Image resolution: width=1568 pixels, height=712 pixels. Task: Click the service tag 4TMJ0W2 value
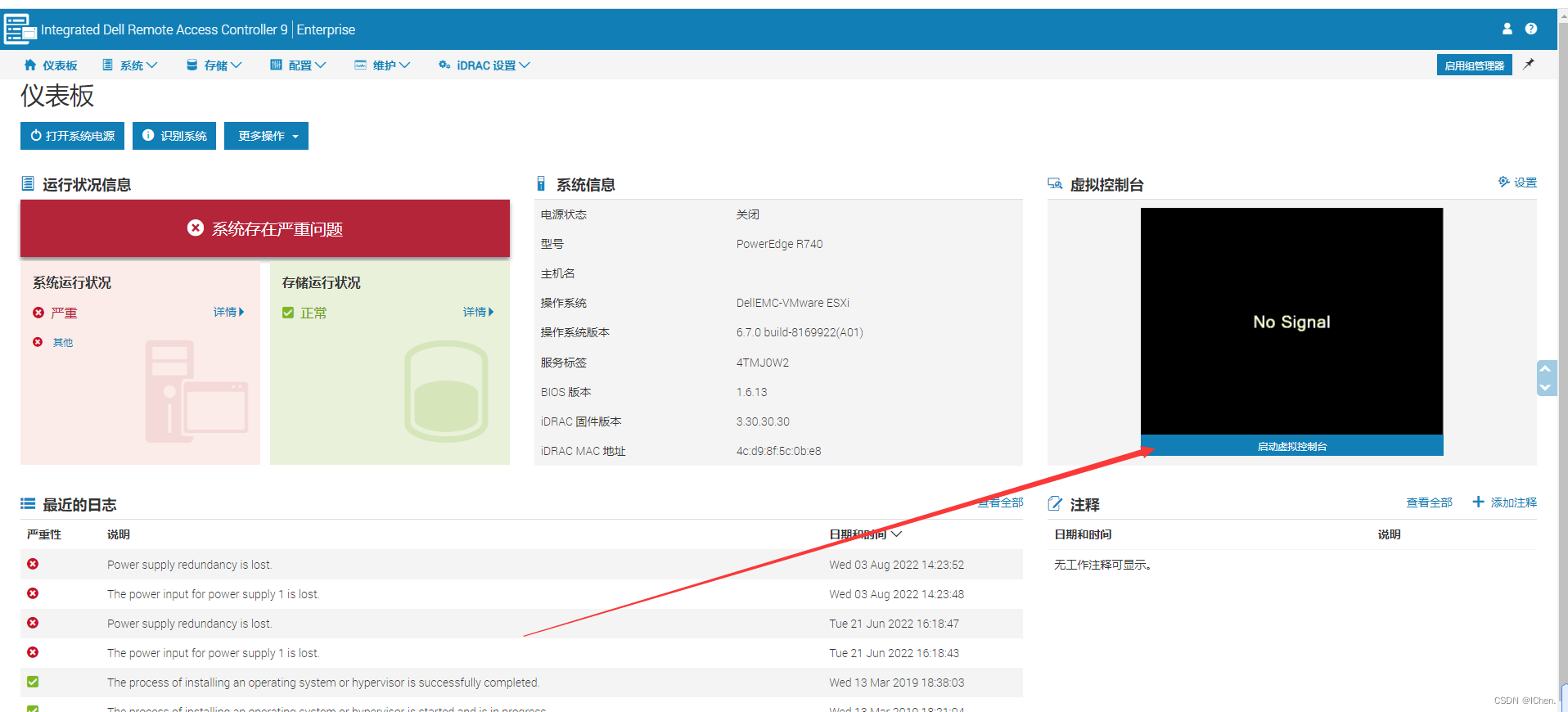pyautogui.click(x=763, y=363)
